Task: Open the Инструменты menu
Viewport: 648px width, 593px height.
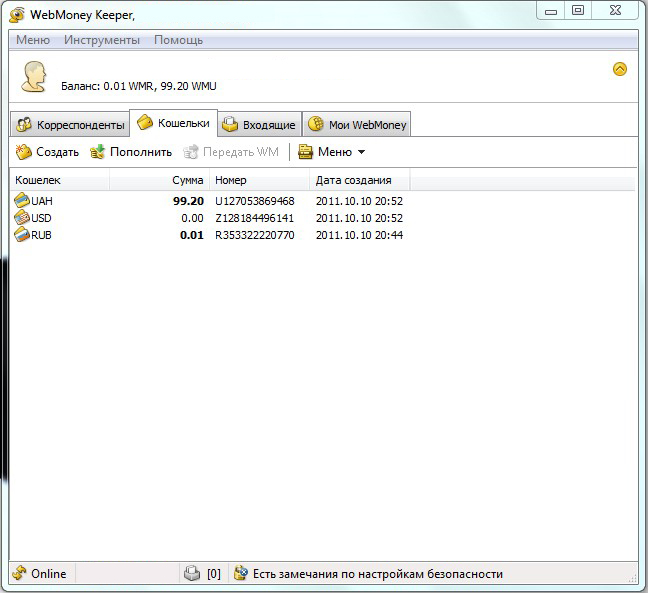Action: coord(102,40)
